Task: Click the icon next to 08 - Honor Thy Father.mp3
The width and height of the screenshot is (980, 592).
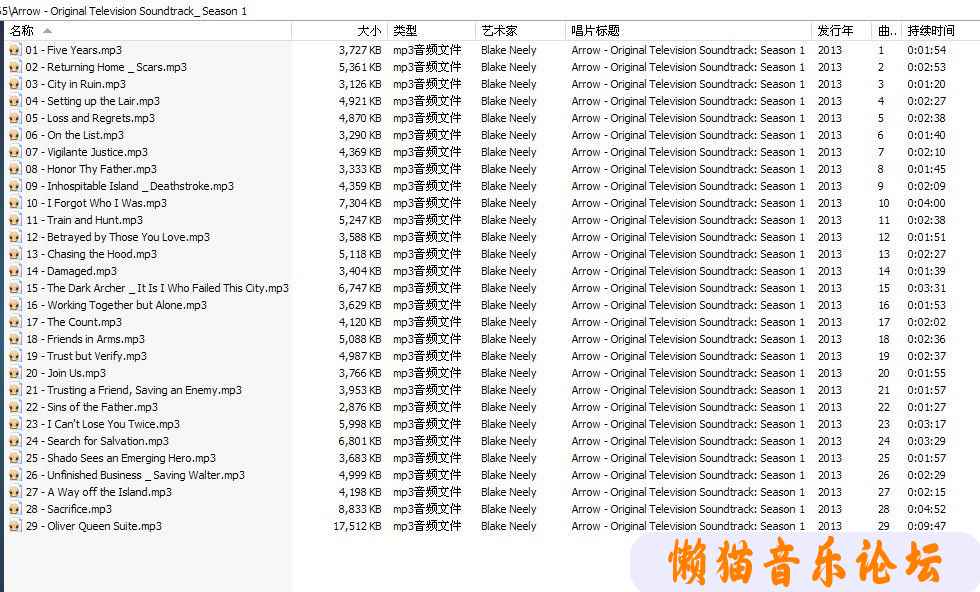Action: coord(14,169)
